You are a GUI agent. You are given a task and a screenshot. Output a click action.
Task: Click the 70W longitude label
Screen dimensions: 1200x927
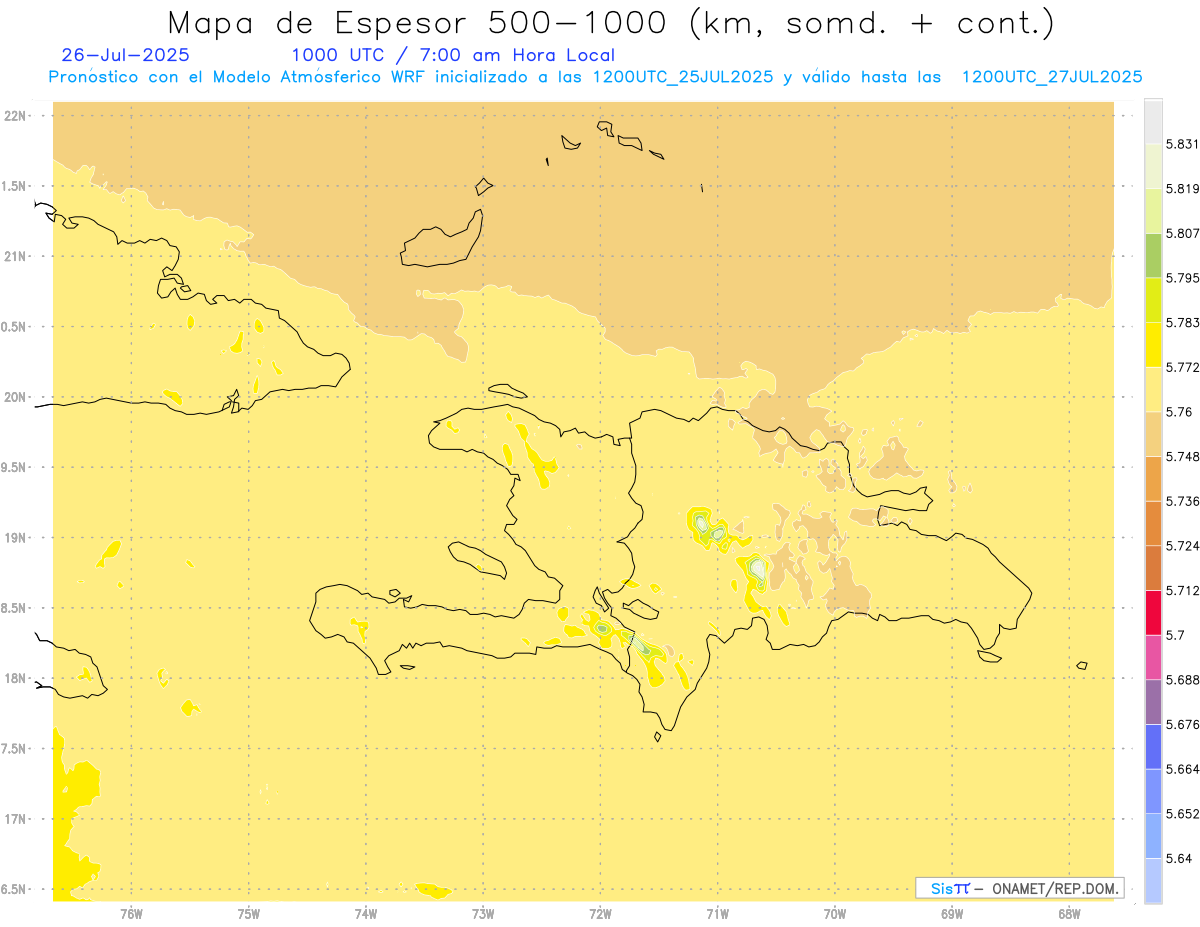835,913
